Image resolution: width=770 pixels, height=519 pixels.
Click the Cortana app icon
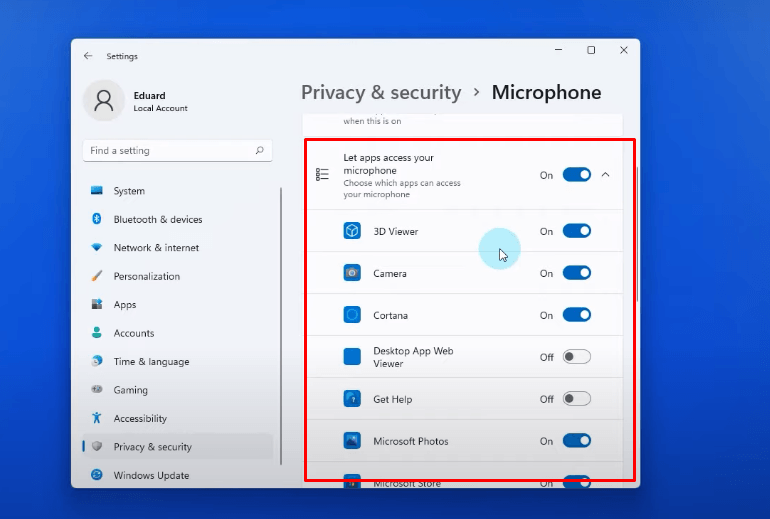tap(352, 315)
